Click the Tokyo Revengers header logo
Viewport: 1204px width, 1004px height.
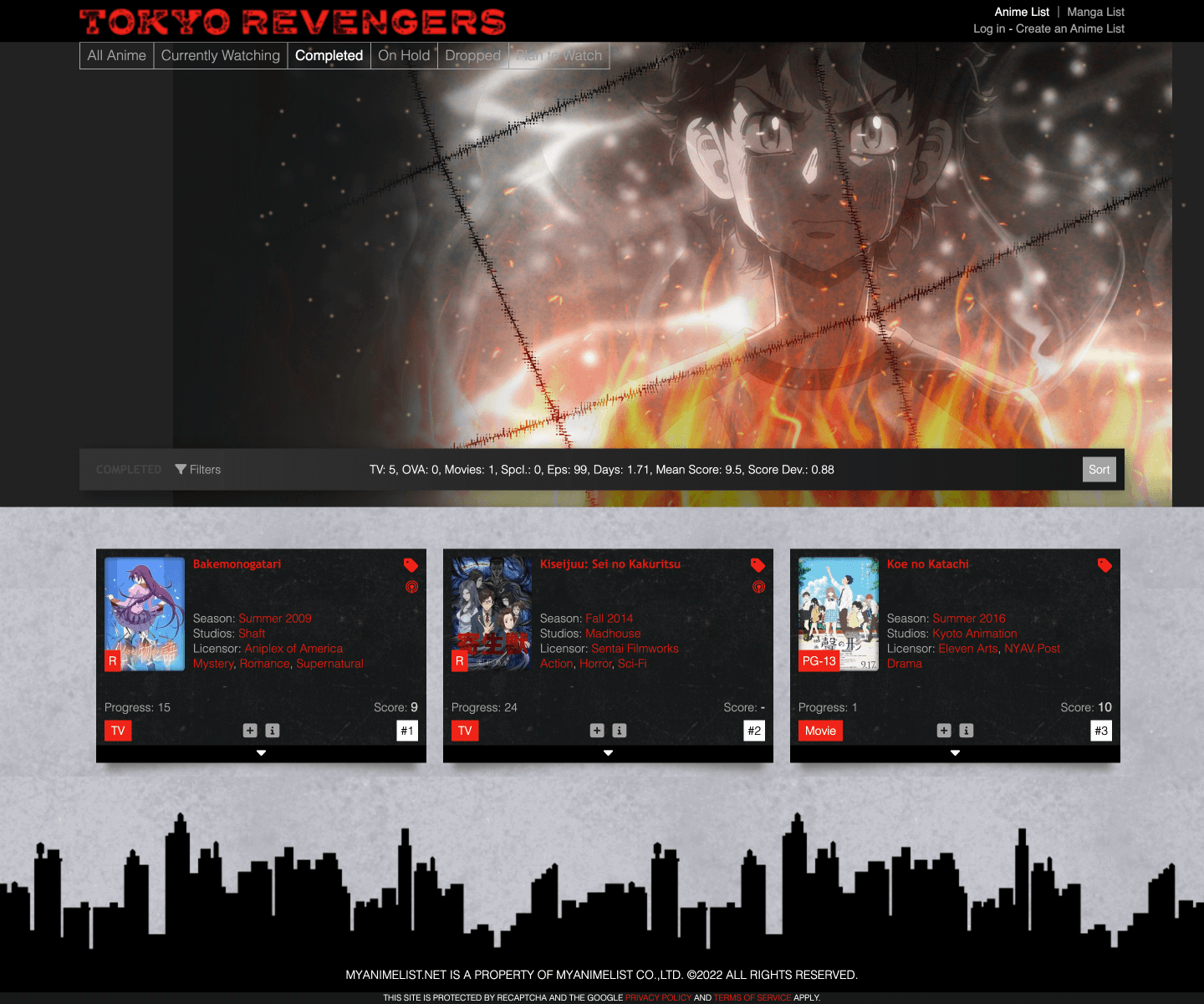[293, 22]
